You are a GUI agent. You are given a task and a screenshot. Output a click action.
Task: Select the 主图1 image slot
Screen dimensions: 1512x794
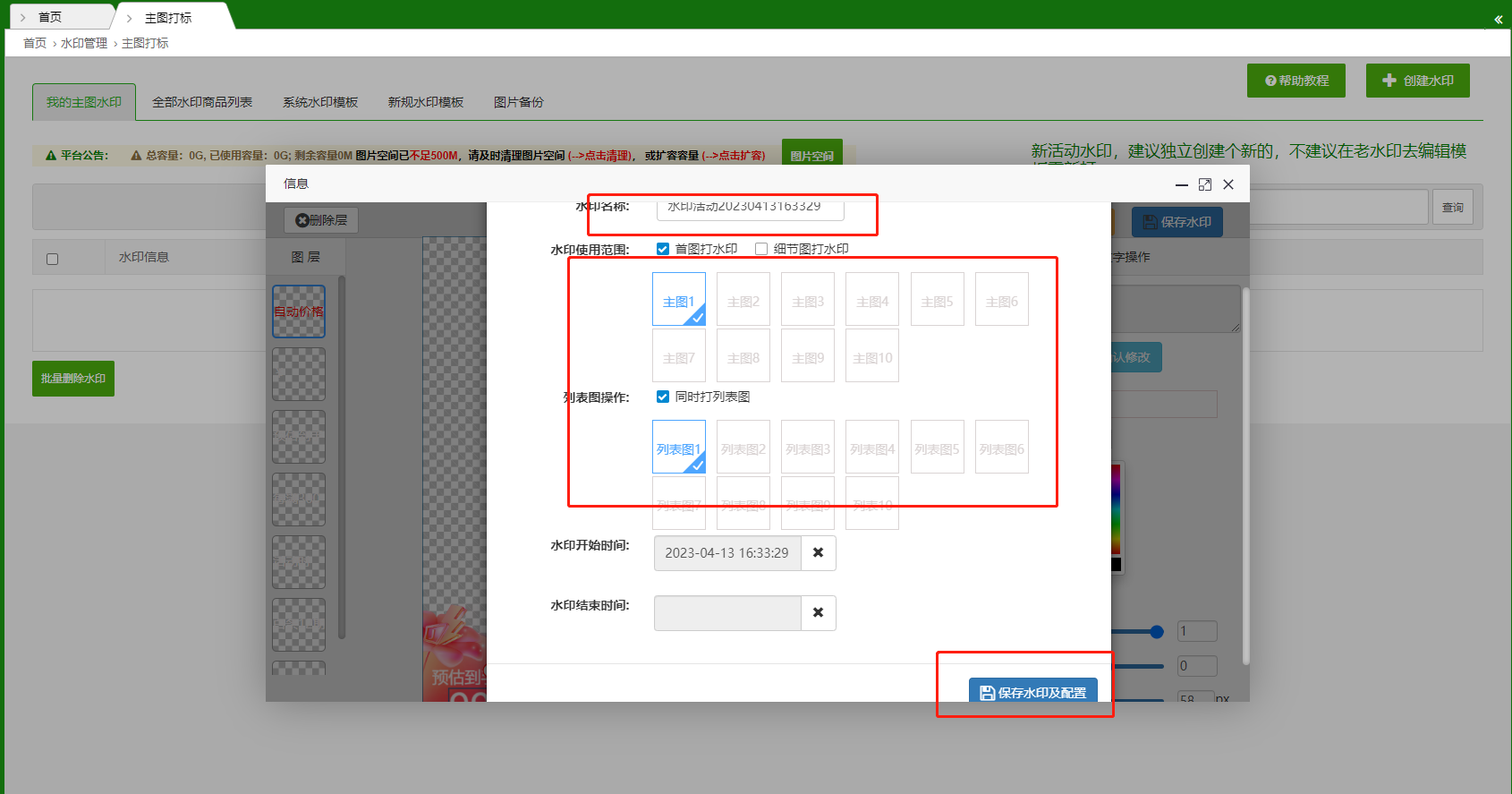[x=678, y=300]
